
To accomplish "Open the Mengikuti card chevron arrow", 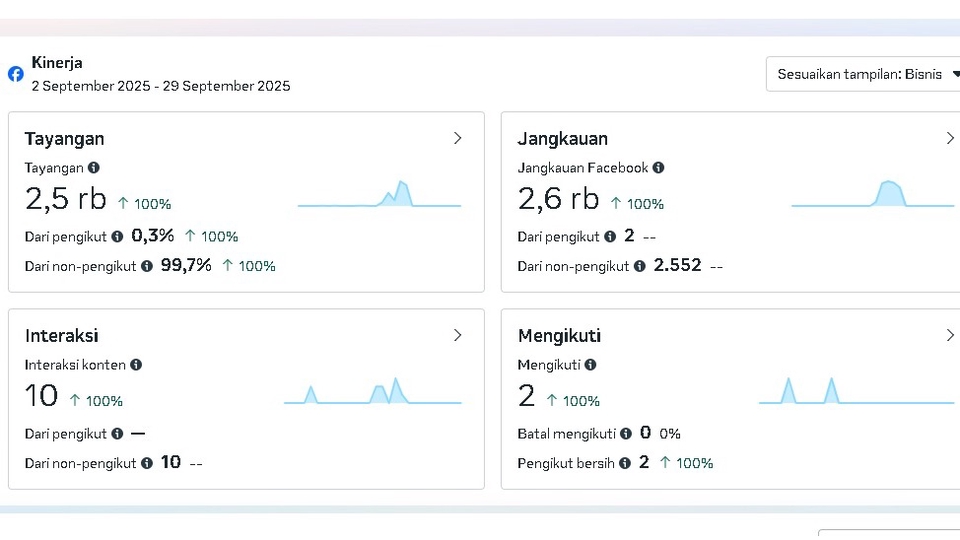I will click(x=950, y=335).
